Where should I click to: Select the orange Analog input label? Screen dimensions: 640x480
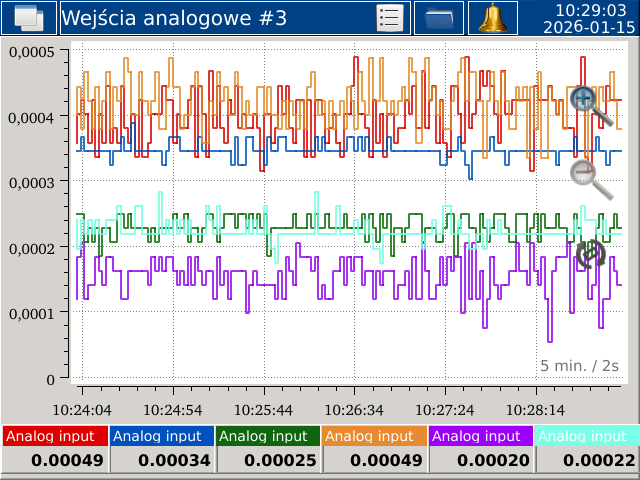click(374, 436)
